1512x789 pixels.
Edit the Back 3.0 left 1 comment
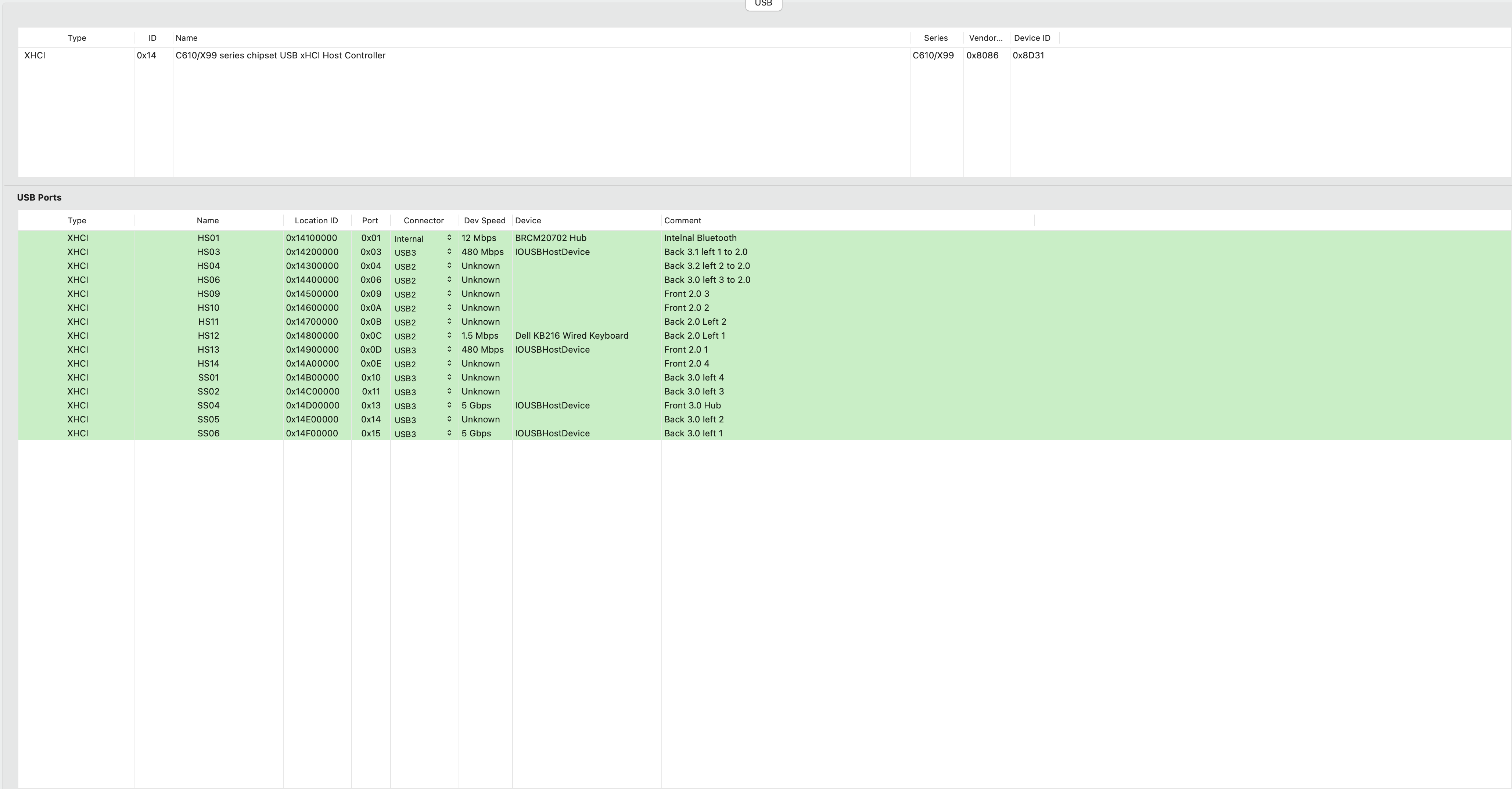[x=693, y=433]
